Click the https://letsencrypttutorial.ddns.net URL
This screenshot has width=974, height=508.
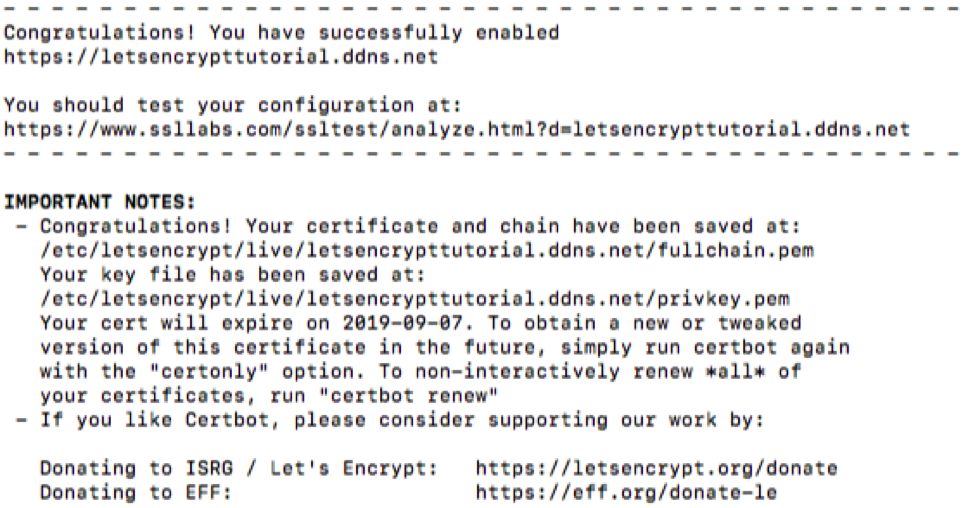pos(221,58)
